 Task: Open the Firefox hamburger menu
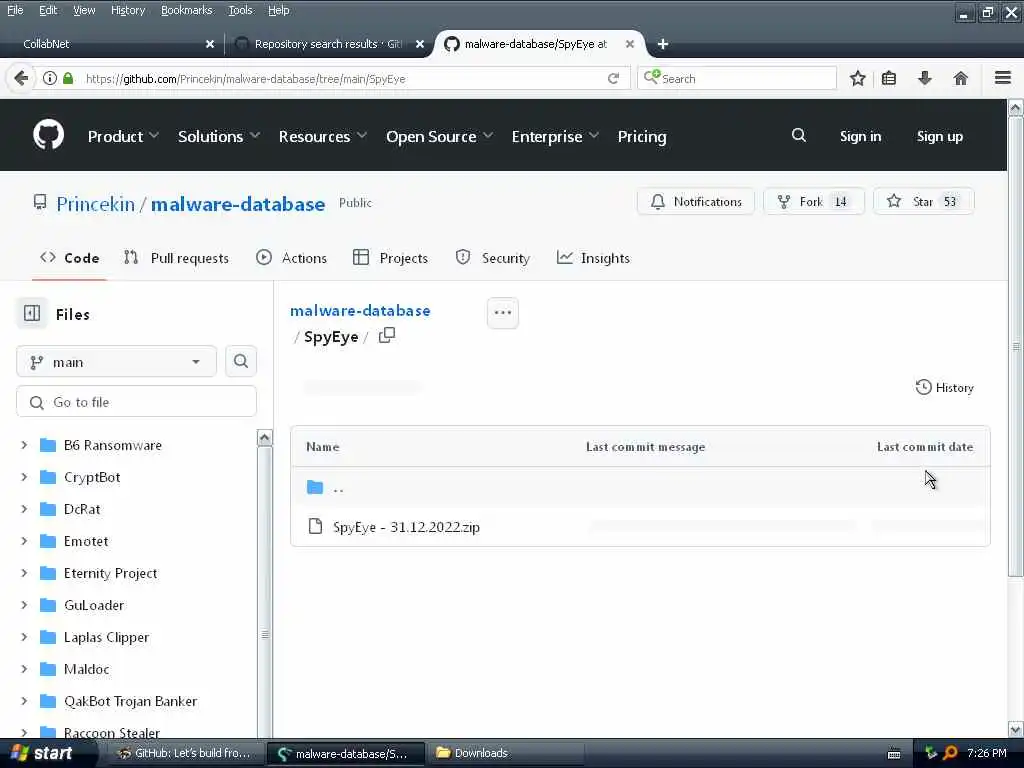click(x=1003, y=78)
